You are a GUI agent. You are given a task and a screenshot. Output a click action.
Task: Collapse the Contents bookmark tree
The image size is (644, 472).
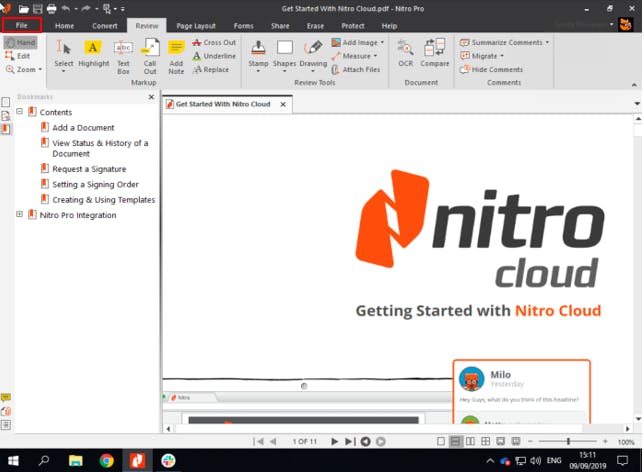point(19,112)
